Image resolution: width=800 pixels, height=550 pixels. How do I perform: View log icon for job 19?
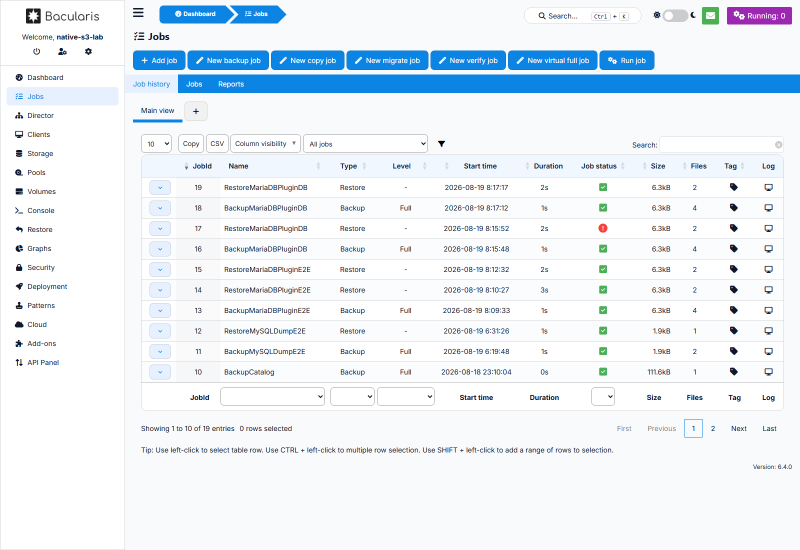coord(768,187)
